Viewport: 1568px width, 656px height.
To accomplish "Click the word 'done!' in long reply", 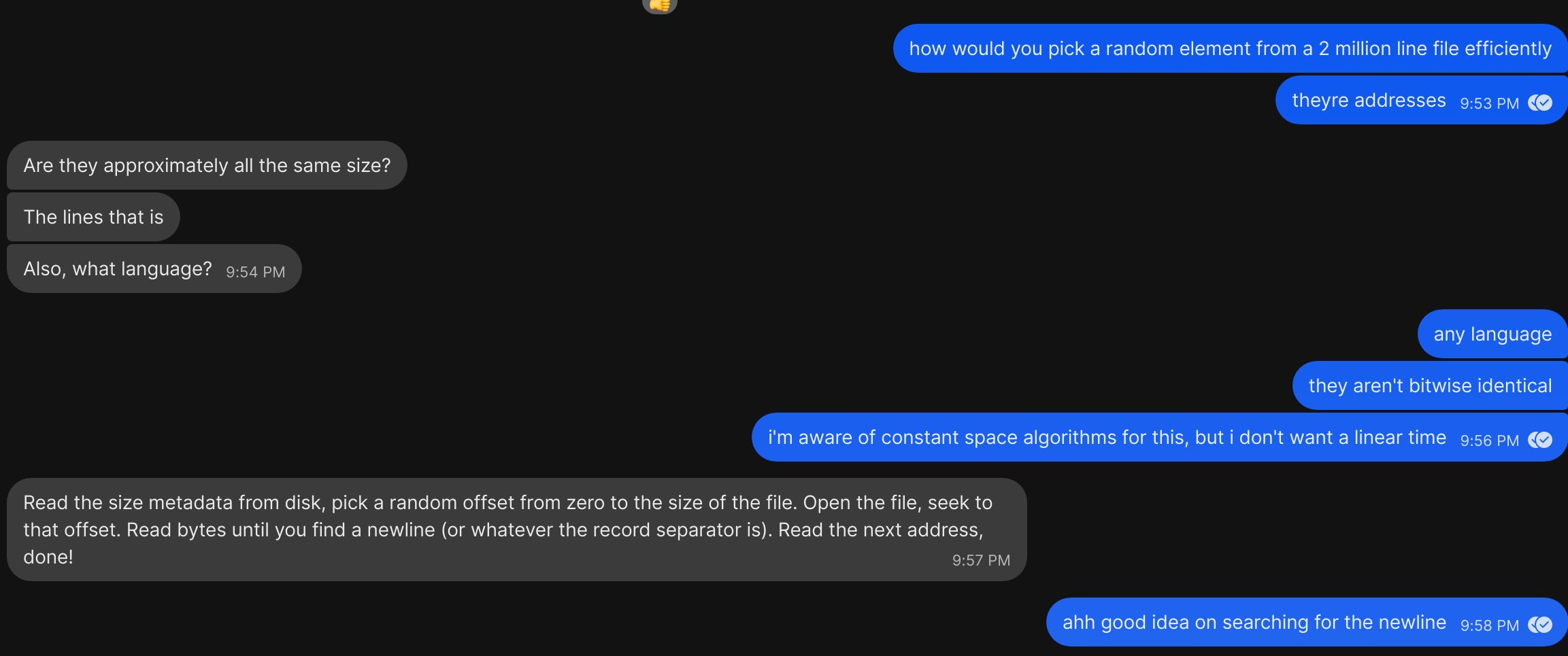I will pyautogui.click(x=48, y=557).
